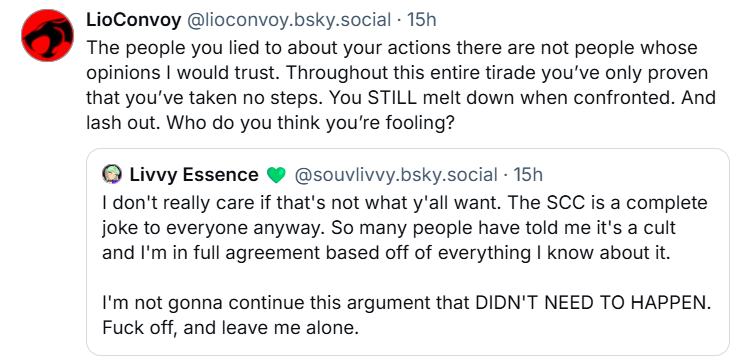The height and width of the screenshot is (361, 742).
Task: Open the @lioconvoy.bsky.social handle link
Action: tap(289, 20)
